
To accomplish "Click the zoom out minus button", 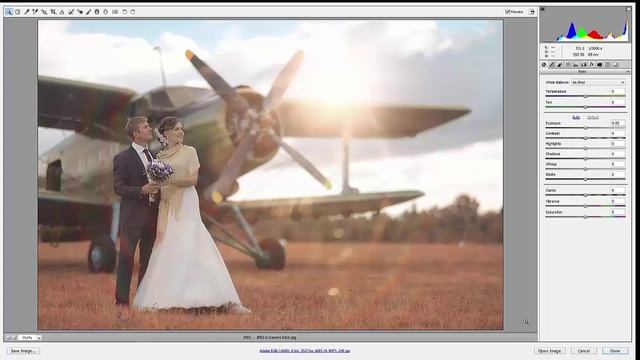I will click(8, 338).
